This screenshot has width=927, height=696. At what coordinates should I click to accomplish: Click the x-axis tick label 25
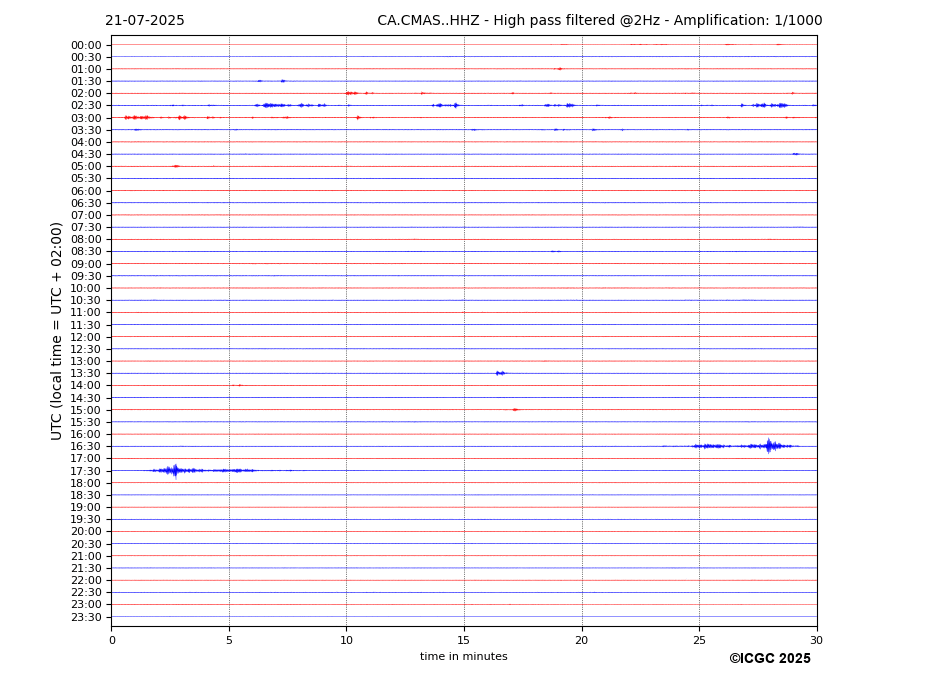click(x=699, y=640)
